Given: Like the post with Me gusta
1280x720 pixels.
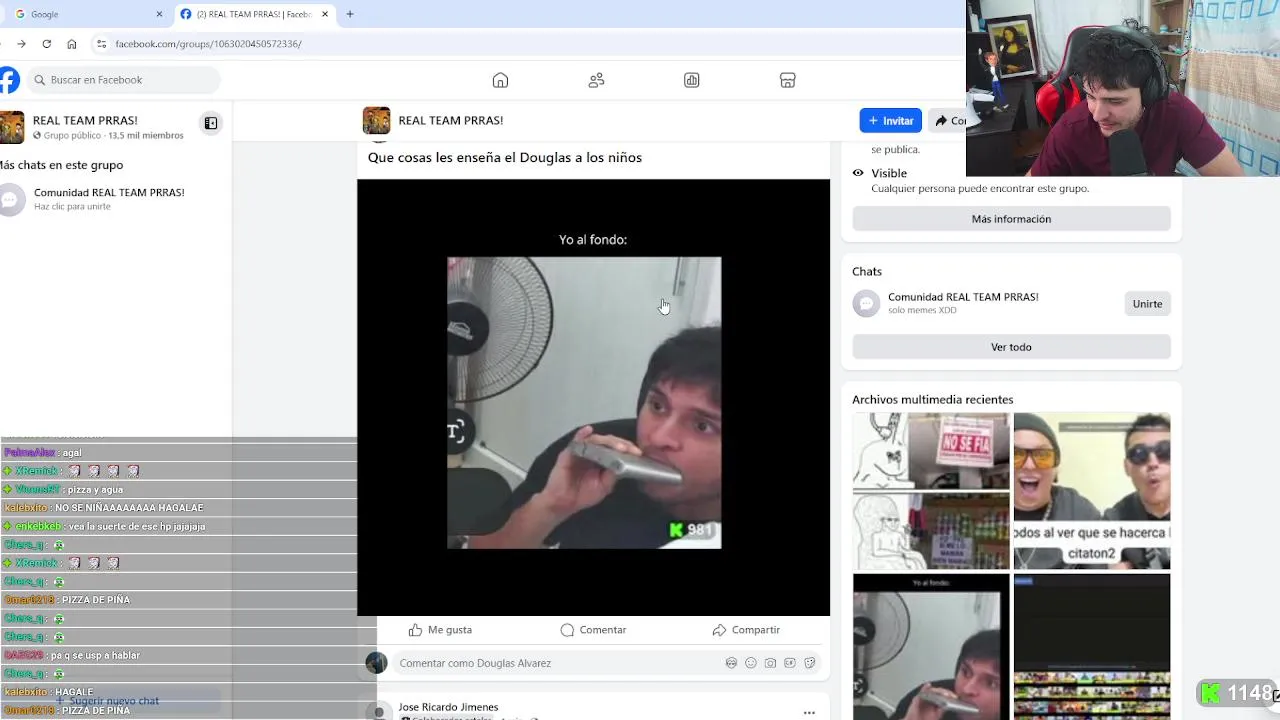Looking at the screenshot, I should [440, 630].
